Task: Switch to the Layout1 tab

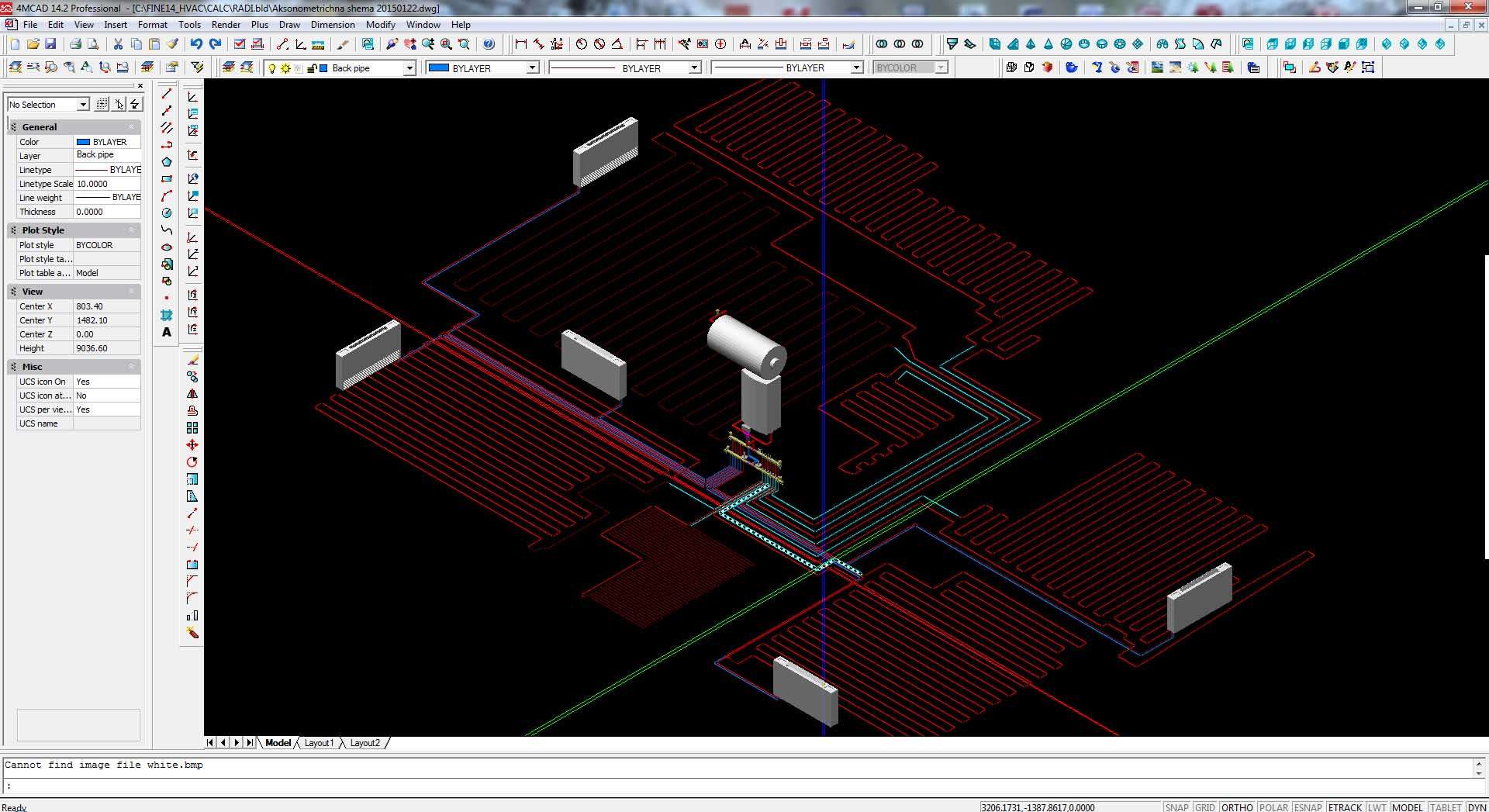Action: 319,743
